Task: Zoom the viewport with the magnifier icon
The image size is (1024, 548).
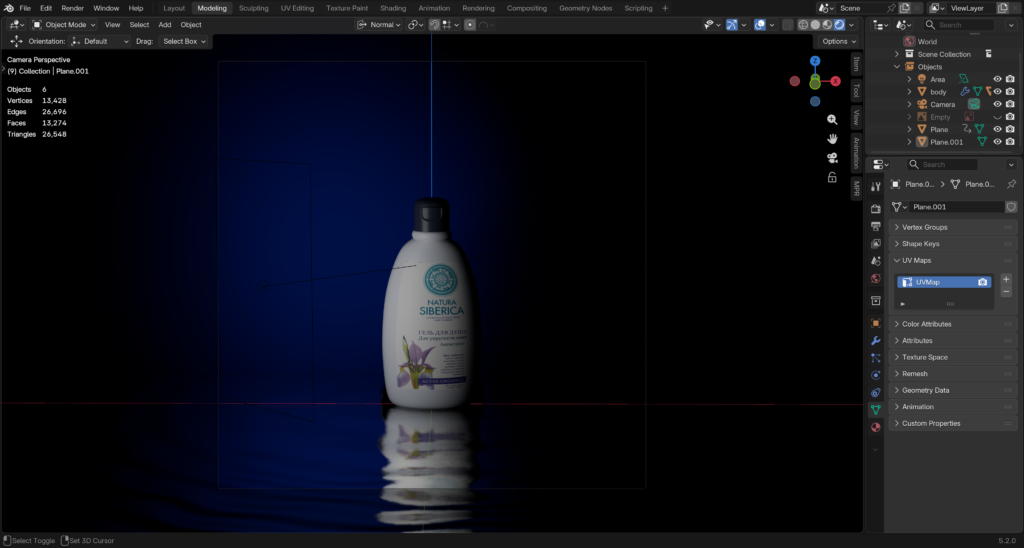Action: 832,120
